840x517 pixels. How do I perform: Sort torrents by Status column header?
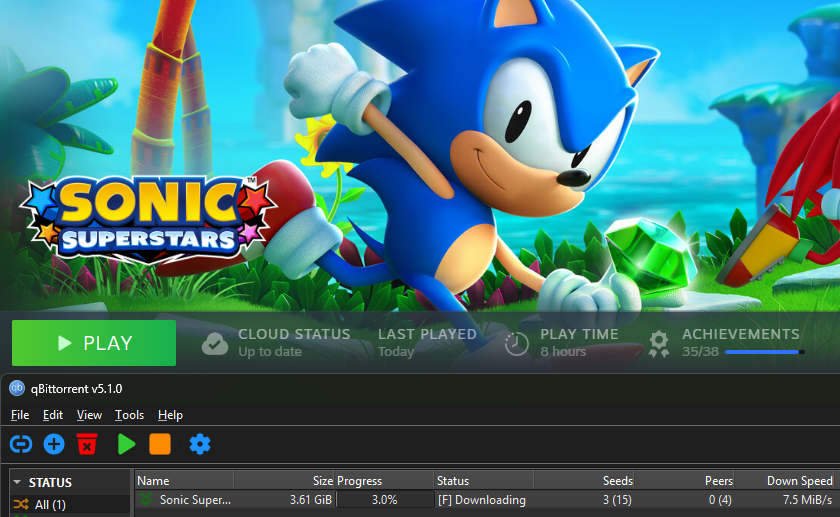click(484, 481)
